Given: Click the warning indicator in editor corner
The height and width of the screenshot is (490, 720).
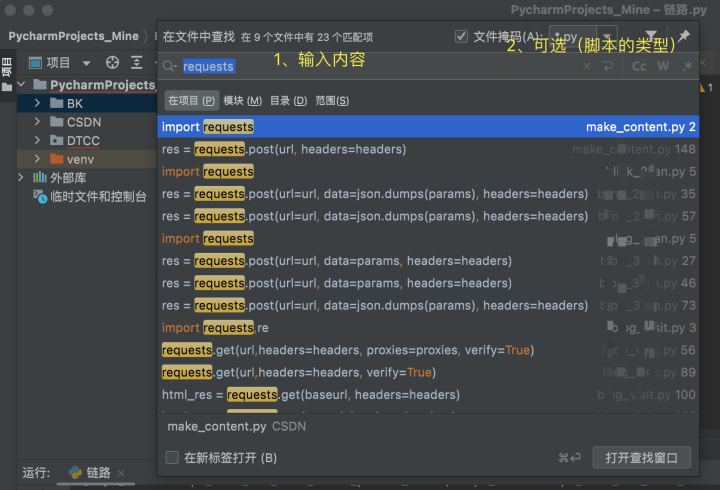Looking at the screenshot, I should click(x=706, y=87).
